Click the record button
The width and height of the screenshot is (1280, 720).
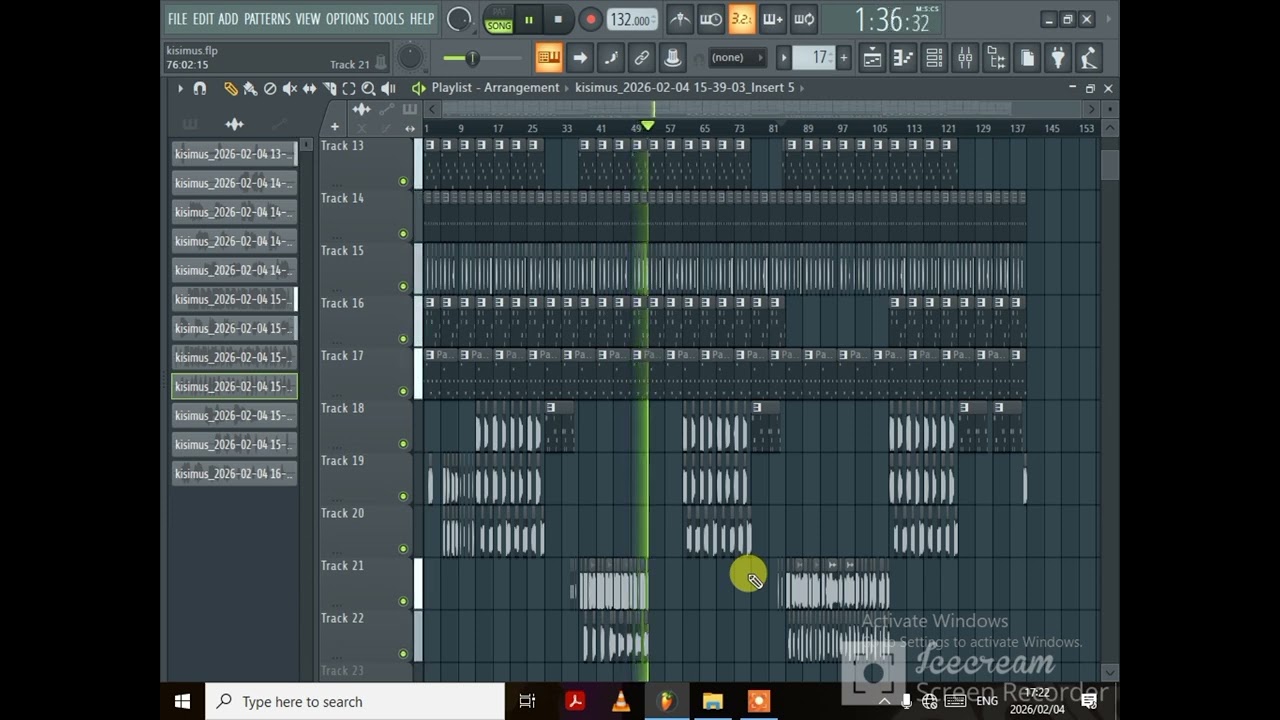590,19
